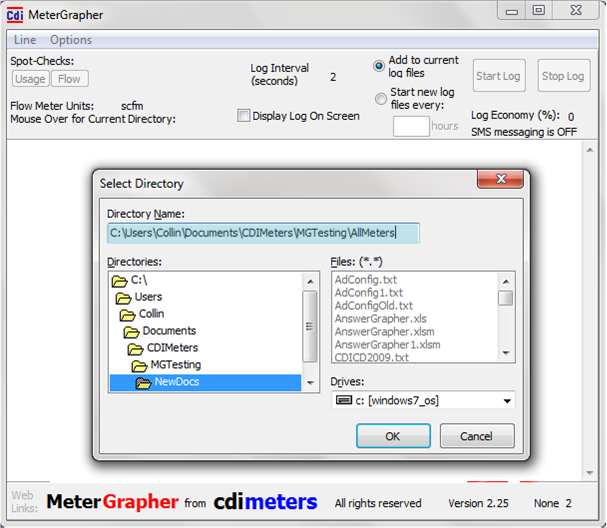Screen dimensions: 607x528
Task: Click the CDIMeters folder icon
Action: tap(135, 349)
